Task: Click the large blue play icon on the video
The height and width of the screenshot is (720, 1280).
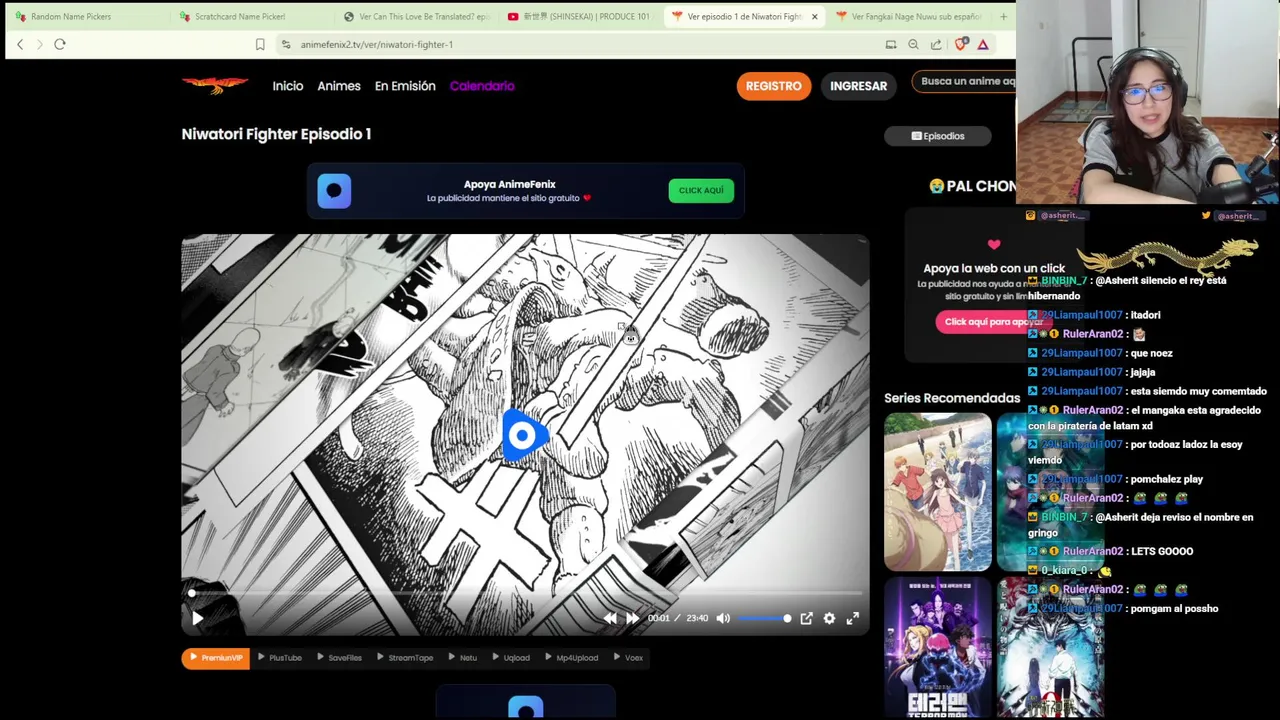Action: click(x=523, y=436)
